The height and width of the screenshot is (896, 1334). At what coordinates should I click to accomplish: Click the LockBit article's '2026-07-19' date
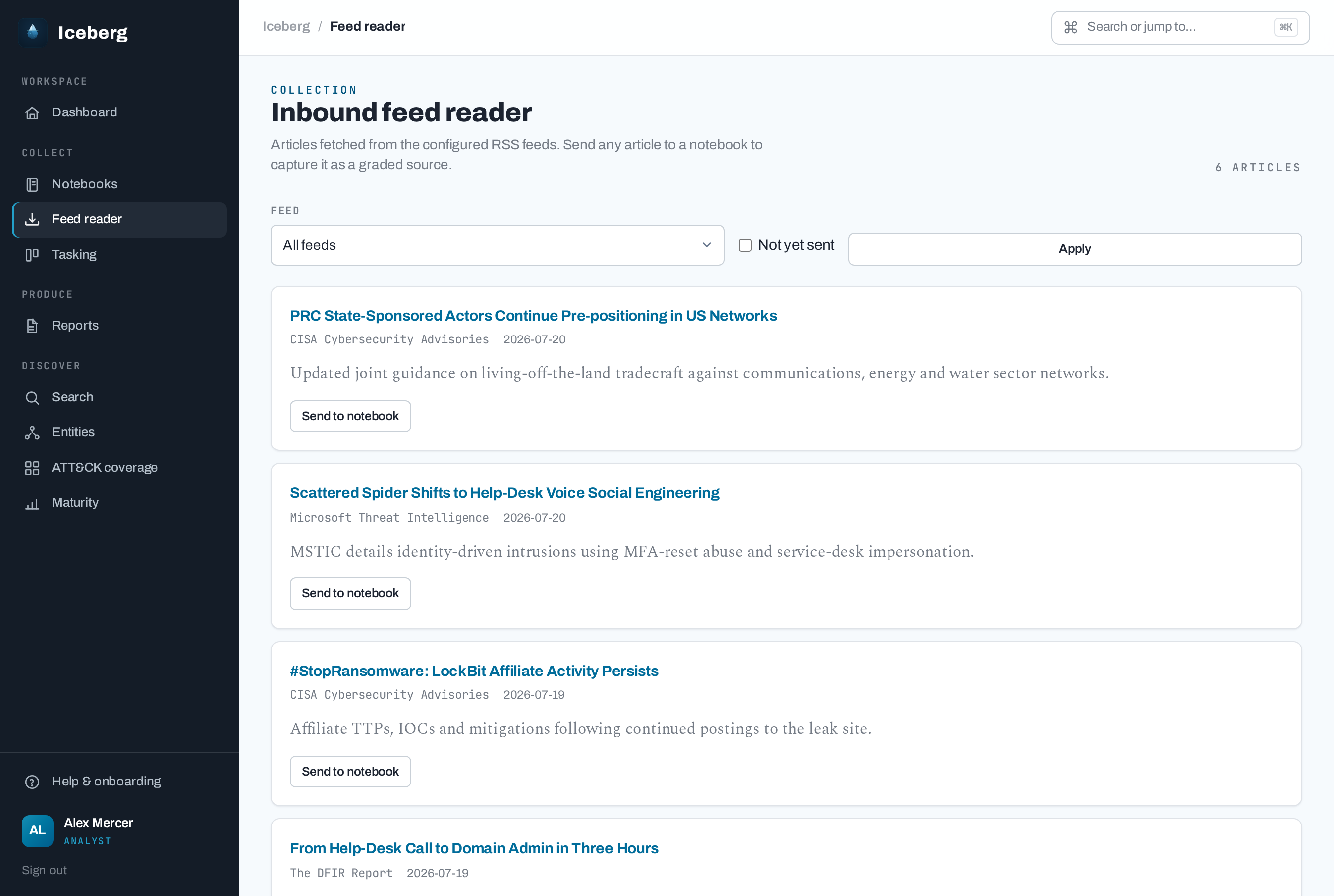[534, 695]
